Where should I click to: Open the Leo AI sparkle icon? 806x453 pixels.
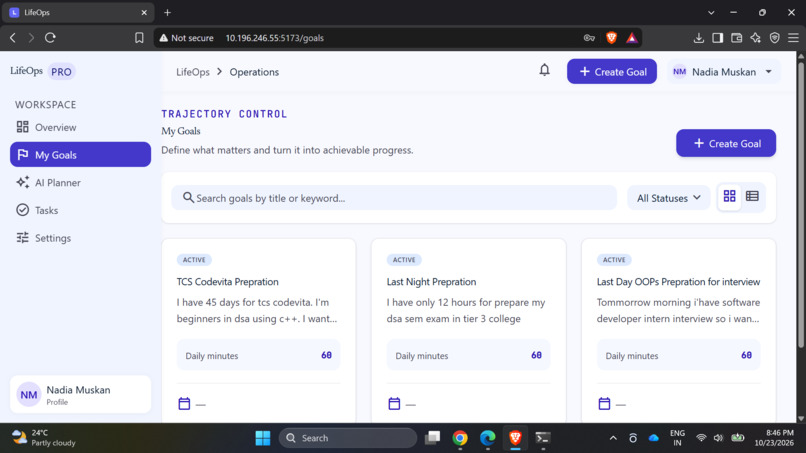coord(756,38)
